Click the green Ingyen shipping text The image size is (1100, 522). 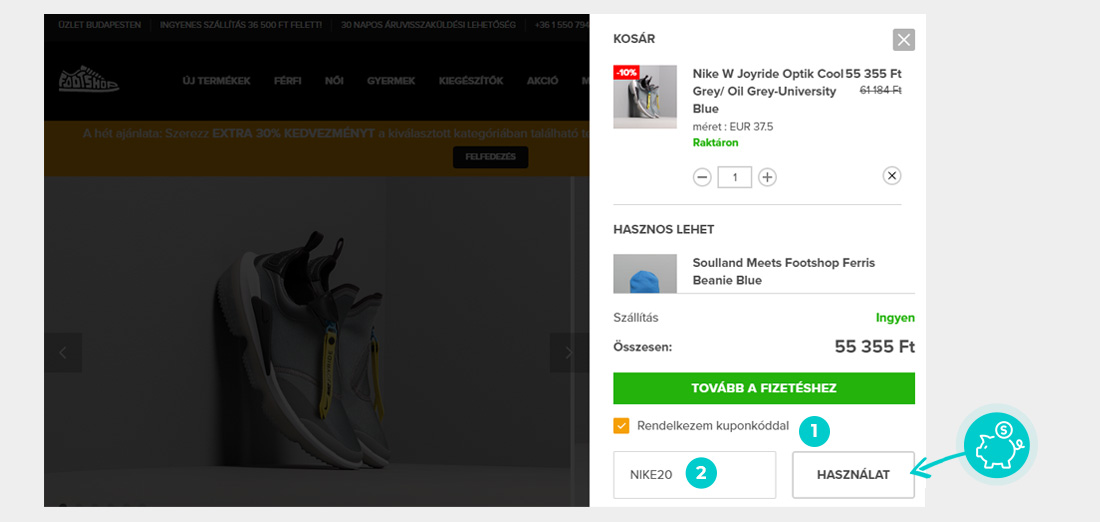[x=895, y=318]
